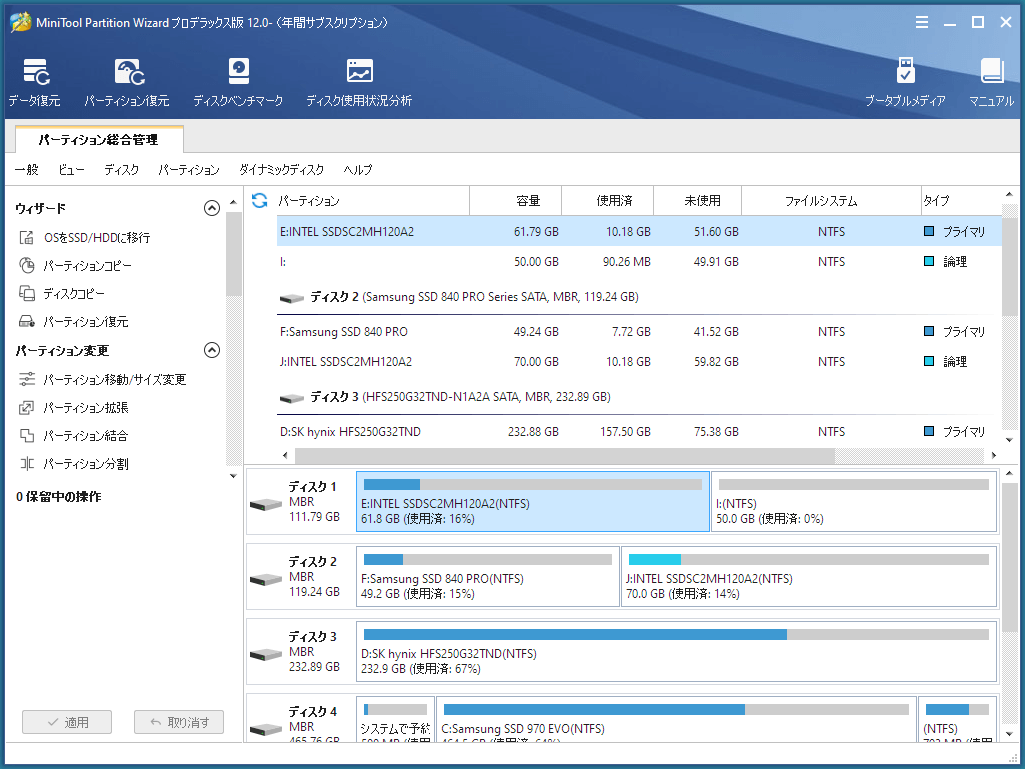Image resolution: width=1025 pixels, height=769 pixels.
Task: Click the sidebar panel scroll-down arrow
Action: 233,476
